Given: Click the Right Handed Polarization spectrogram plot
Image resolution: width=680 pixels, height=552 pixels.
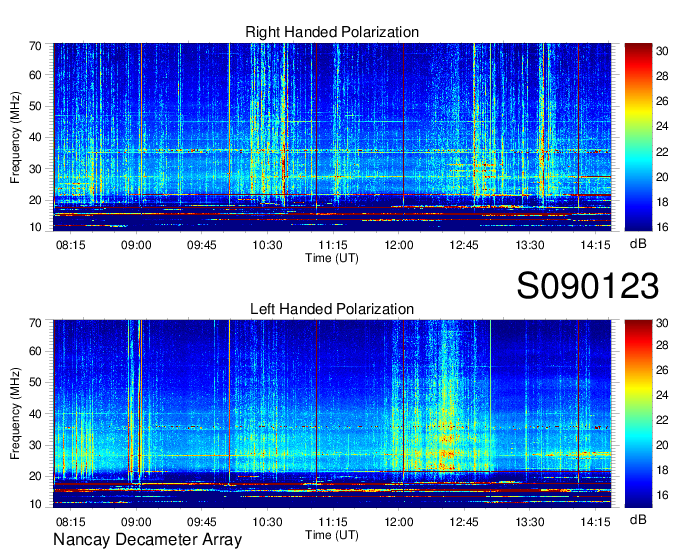Looking at the screenshot, I should (332, 137).
